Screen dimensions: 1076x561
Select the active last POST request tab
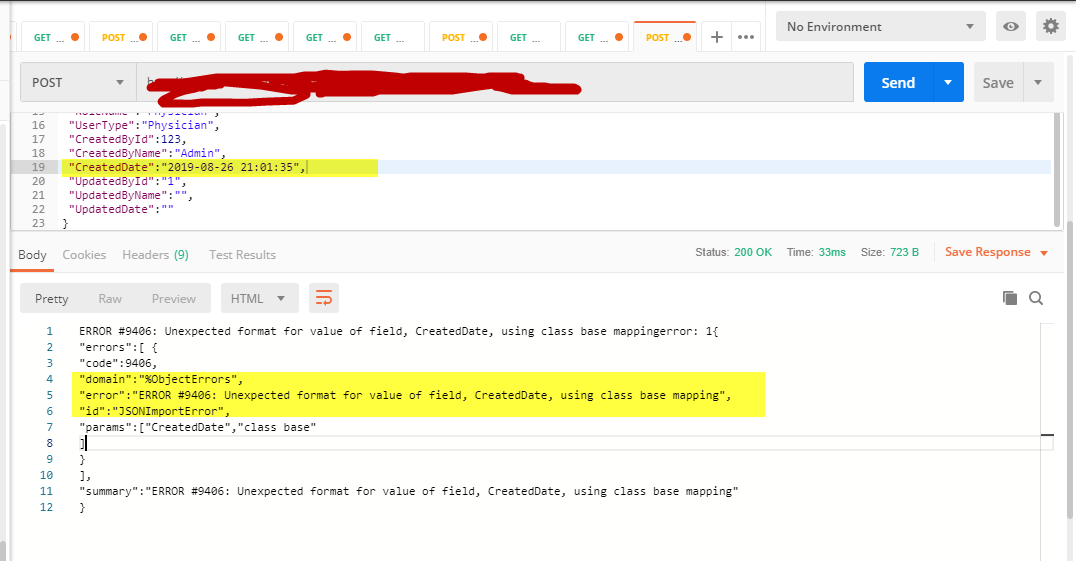[x=665, y=37]
